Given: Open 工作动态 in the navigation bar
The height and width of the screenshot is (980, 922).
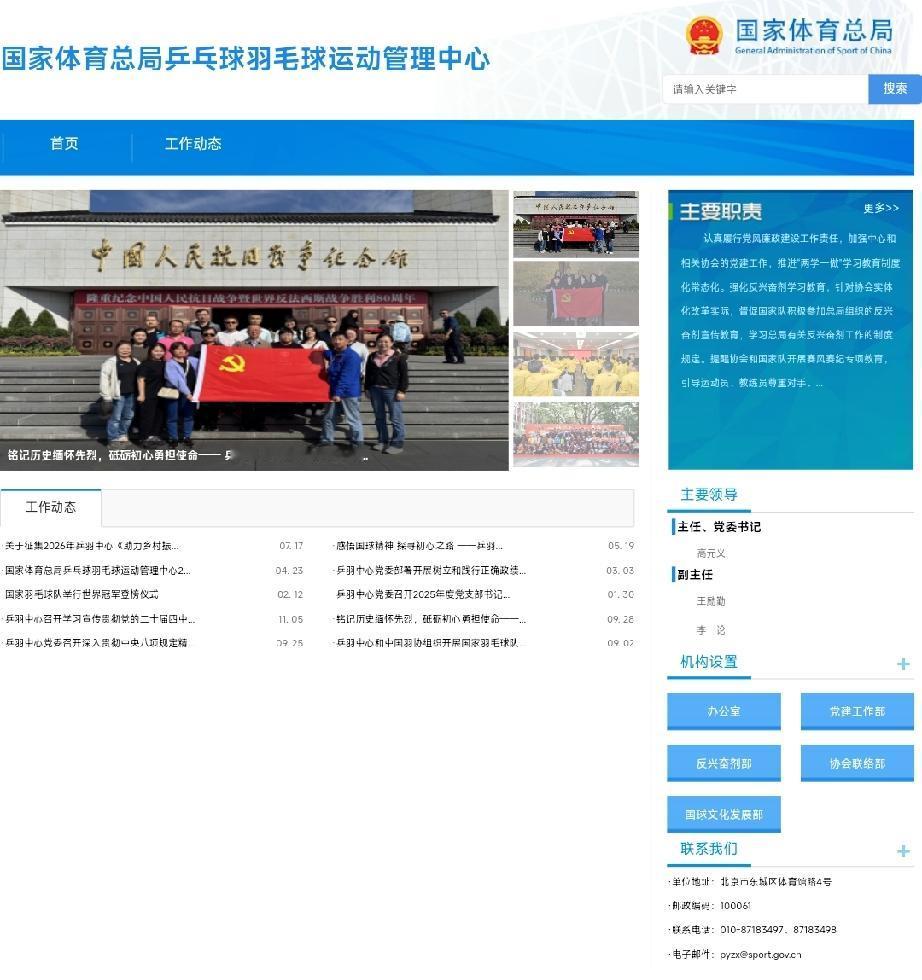Looking at the screenshot, I should [193, 144].
